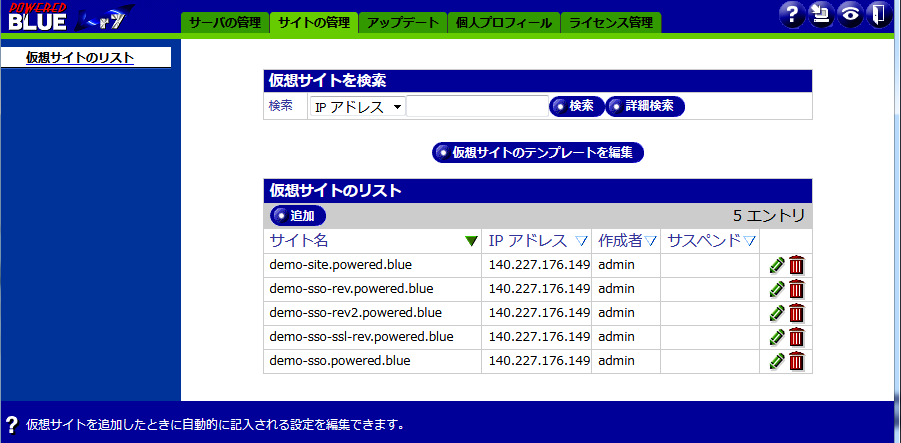The height and width of the screenshot is (443, 901).
Task: Select 仮想サイトのリスト in left sidebar
Action: 80,57
